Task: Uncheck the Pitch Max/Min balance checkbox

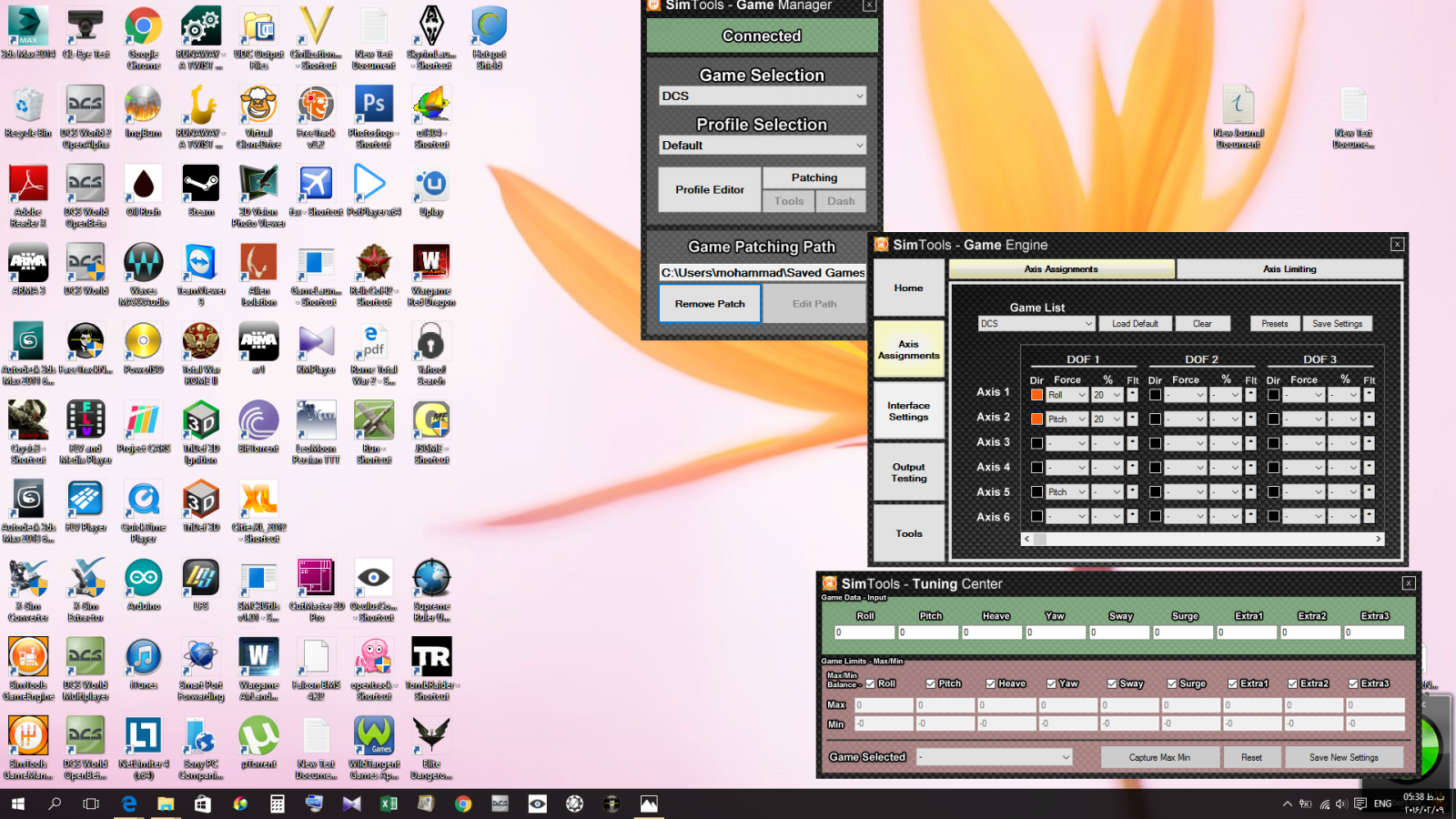Action: tap(931, 683)
